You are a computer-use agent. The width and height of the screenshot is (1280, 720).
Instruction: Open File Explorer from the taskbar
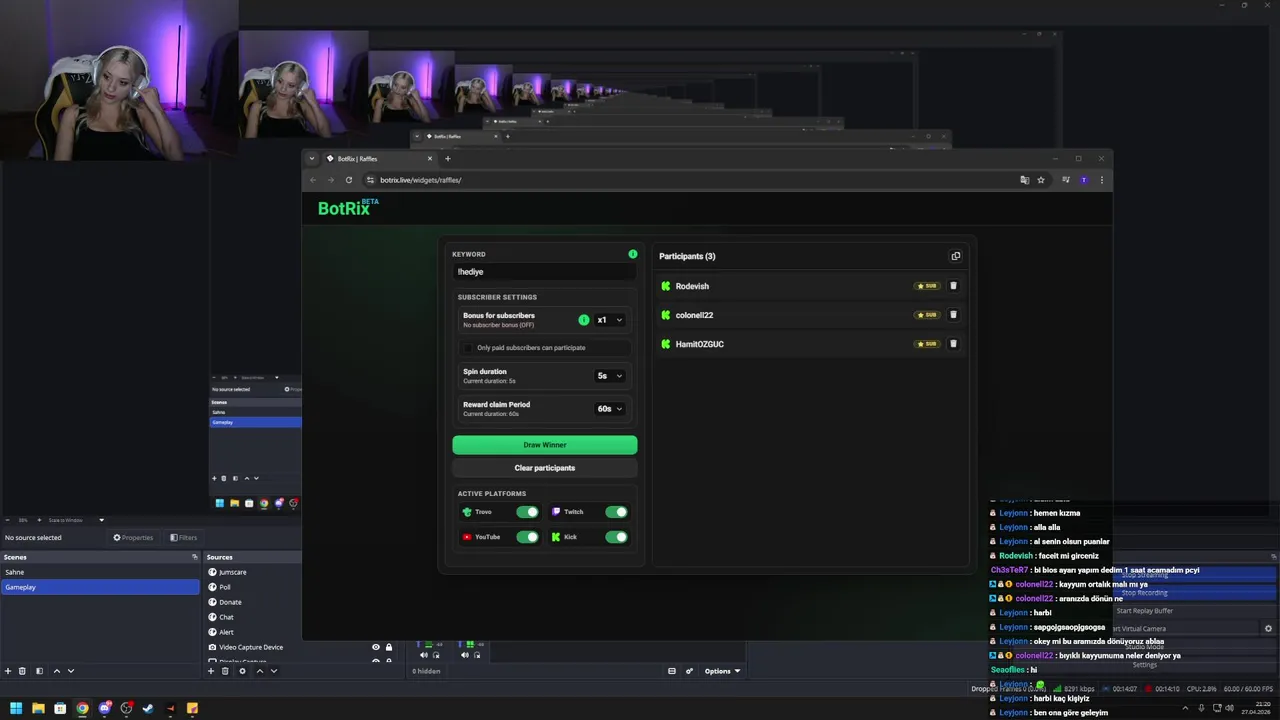point(38,708)
